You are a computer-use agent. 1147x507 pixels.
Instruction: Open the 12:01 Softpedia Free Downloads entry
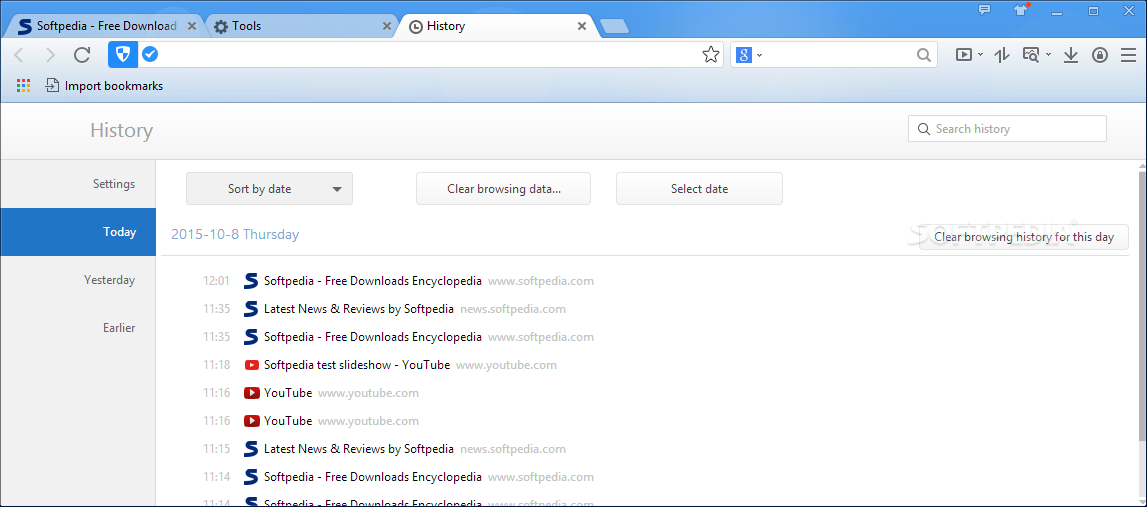(372, 281)
